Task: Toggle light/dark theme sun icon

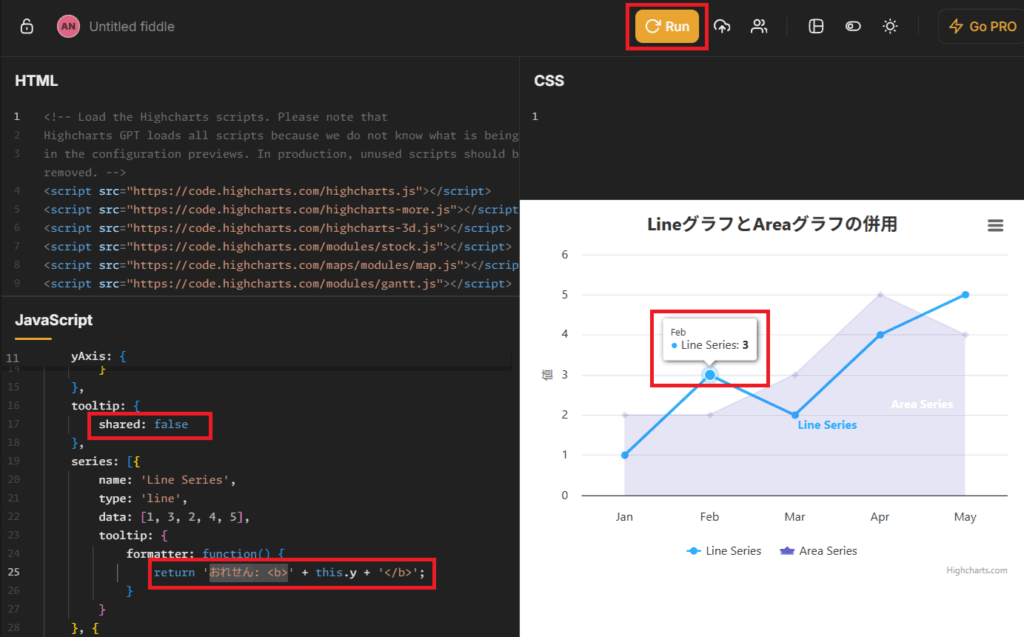Action: tap(889, 27)
